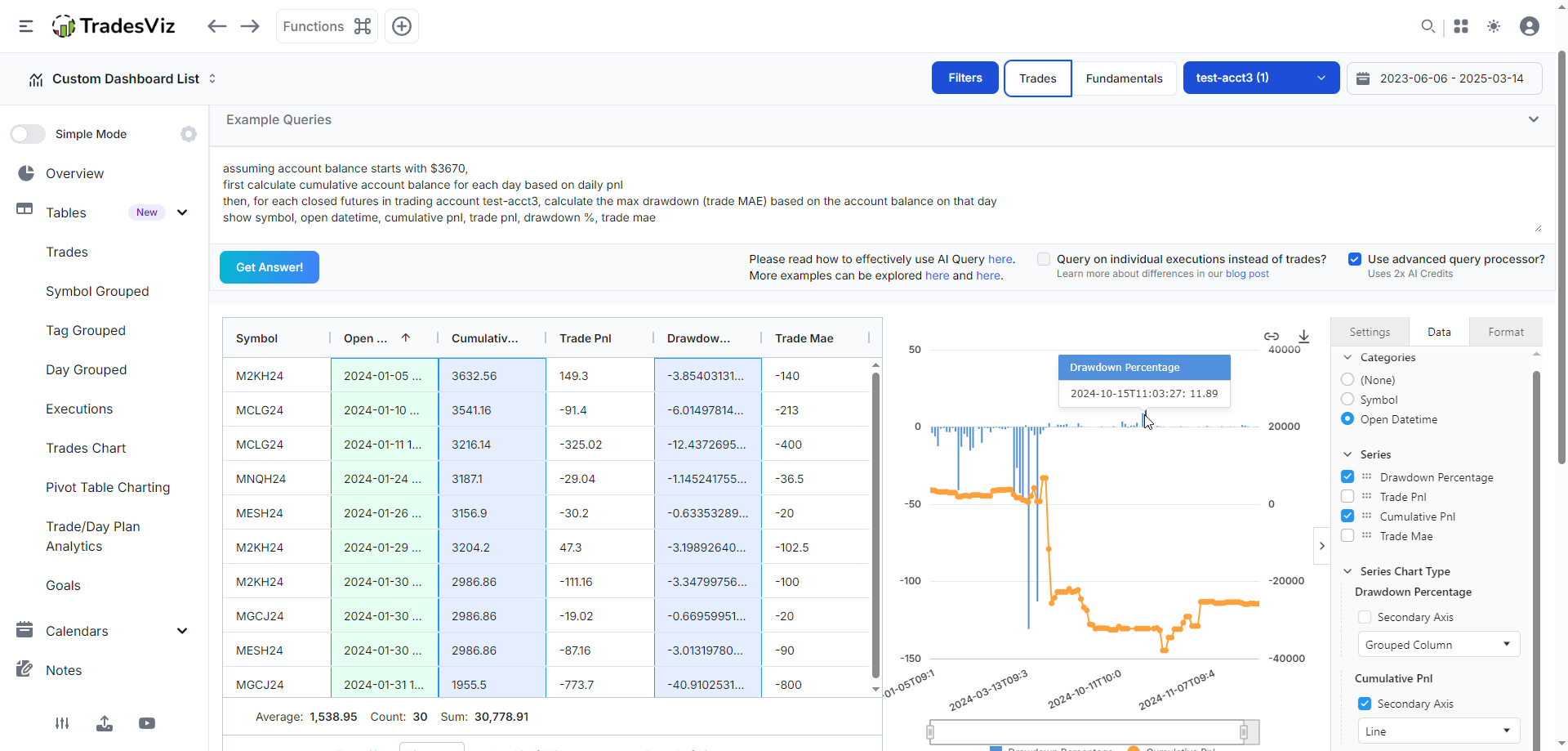Image resolution: width=1568 pixels, height=751 pixels.
Task: Collapse the Series section
Action: (x=1347, y=454)
